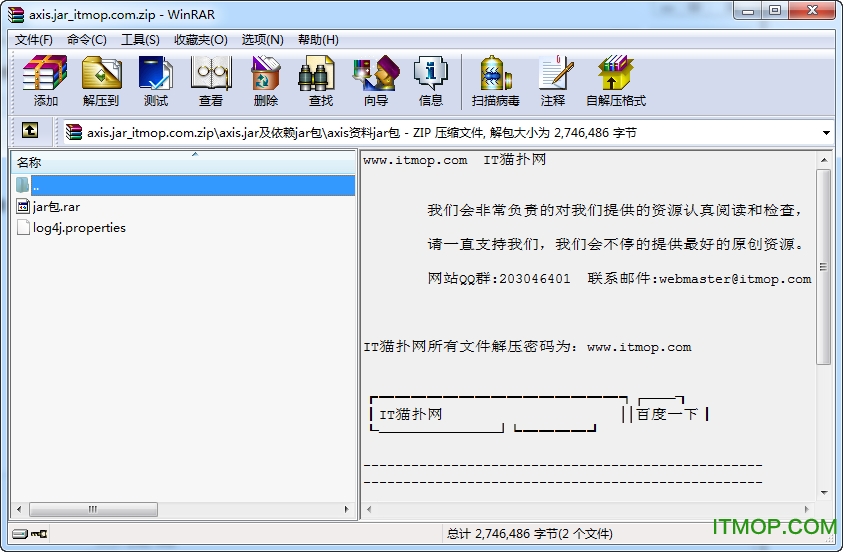Image resolution: width=843 pixels, height=552 pixels.
Task: Launch the 向导 (Wizard) toolbar icon
Action: pos(376,81)
